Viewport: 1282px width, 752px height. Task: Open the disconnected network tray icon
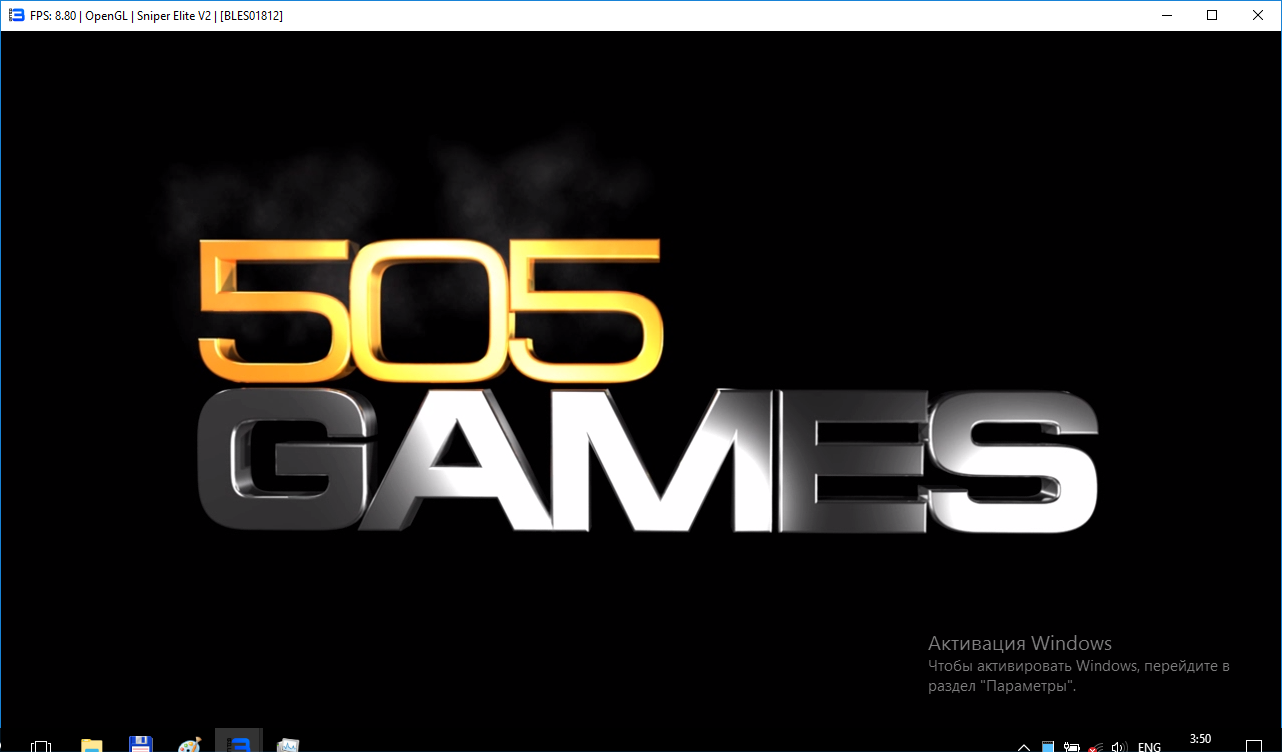click(x=1095, y=746)
